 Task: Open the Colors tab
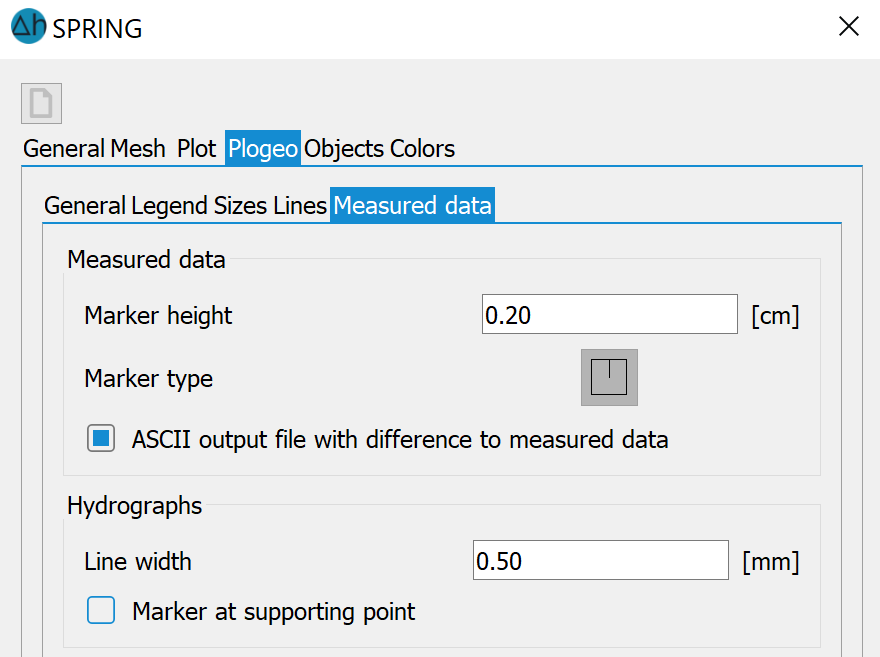(x=422, y=149)
